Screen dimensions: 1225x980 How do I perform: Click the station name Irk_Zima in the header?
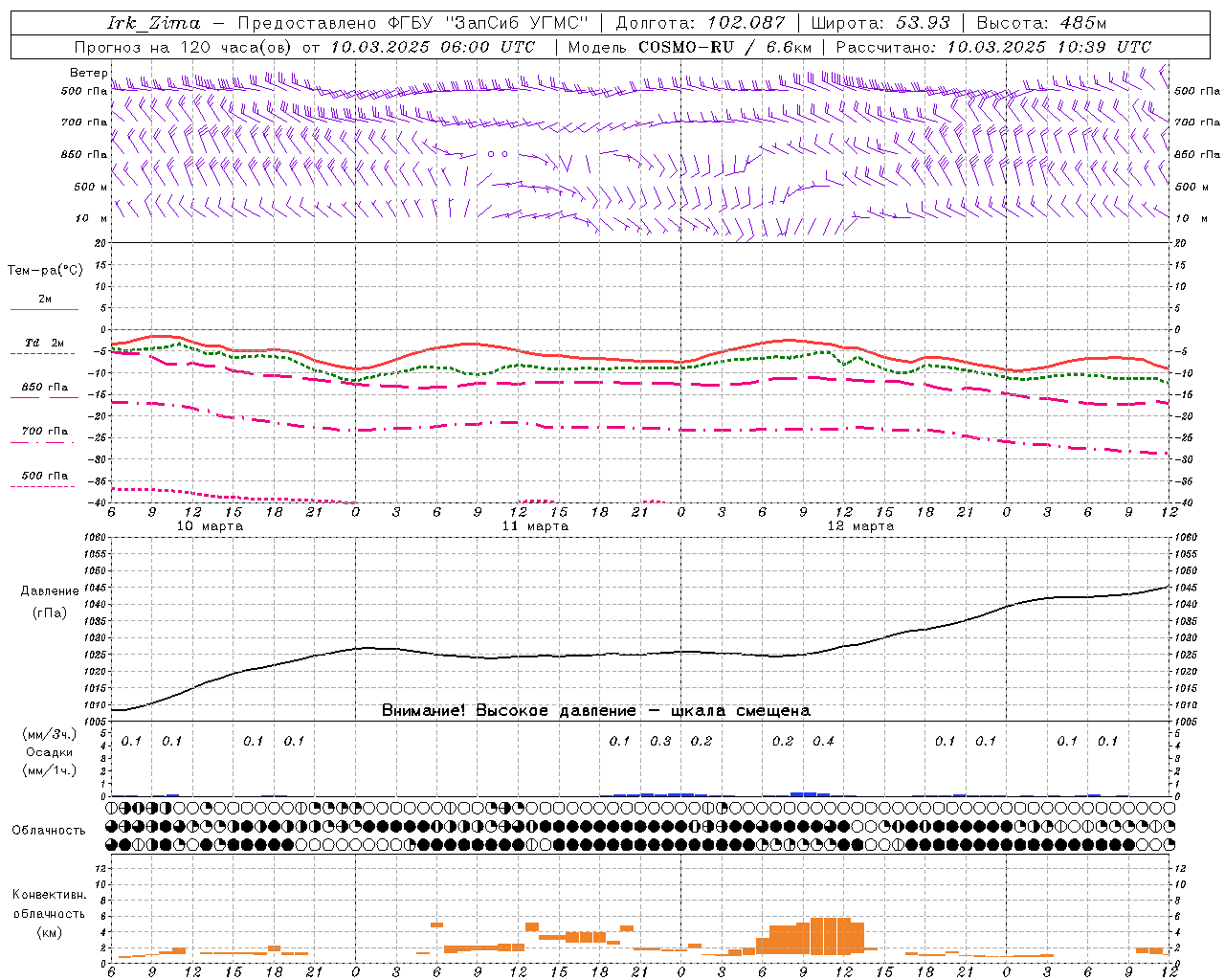pos(154,23)
